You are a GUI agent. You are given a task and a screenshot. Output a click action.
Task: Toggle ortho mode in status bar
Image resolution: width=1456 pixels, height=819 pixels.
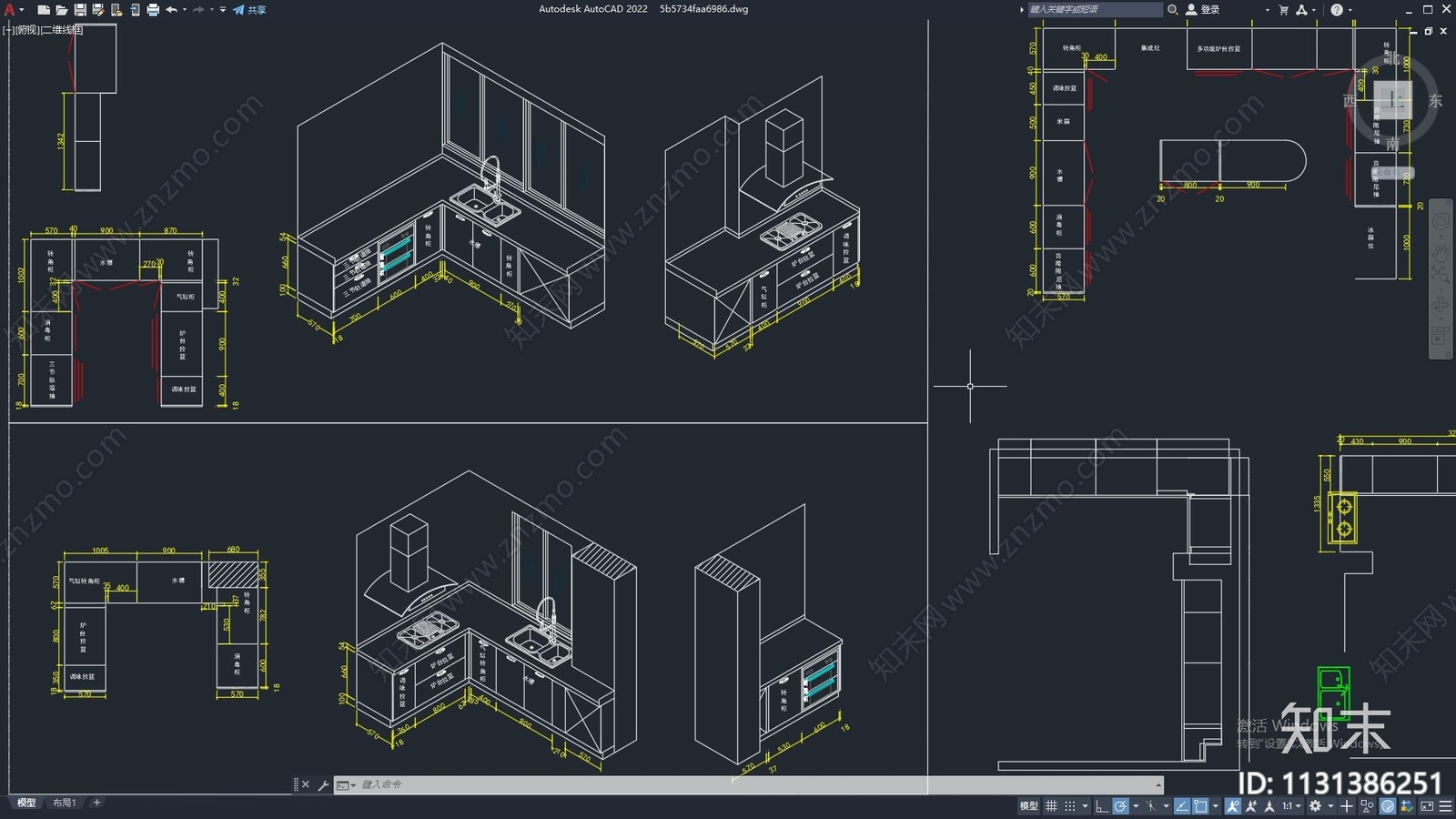pos(1101,806)
